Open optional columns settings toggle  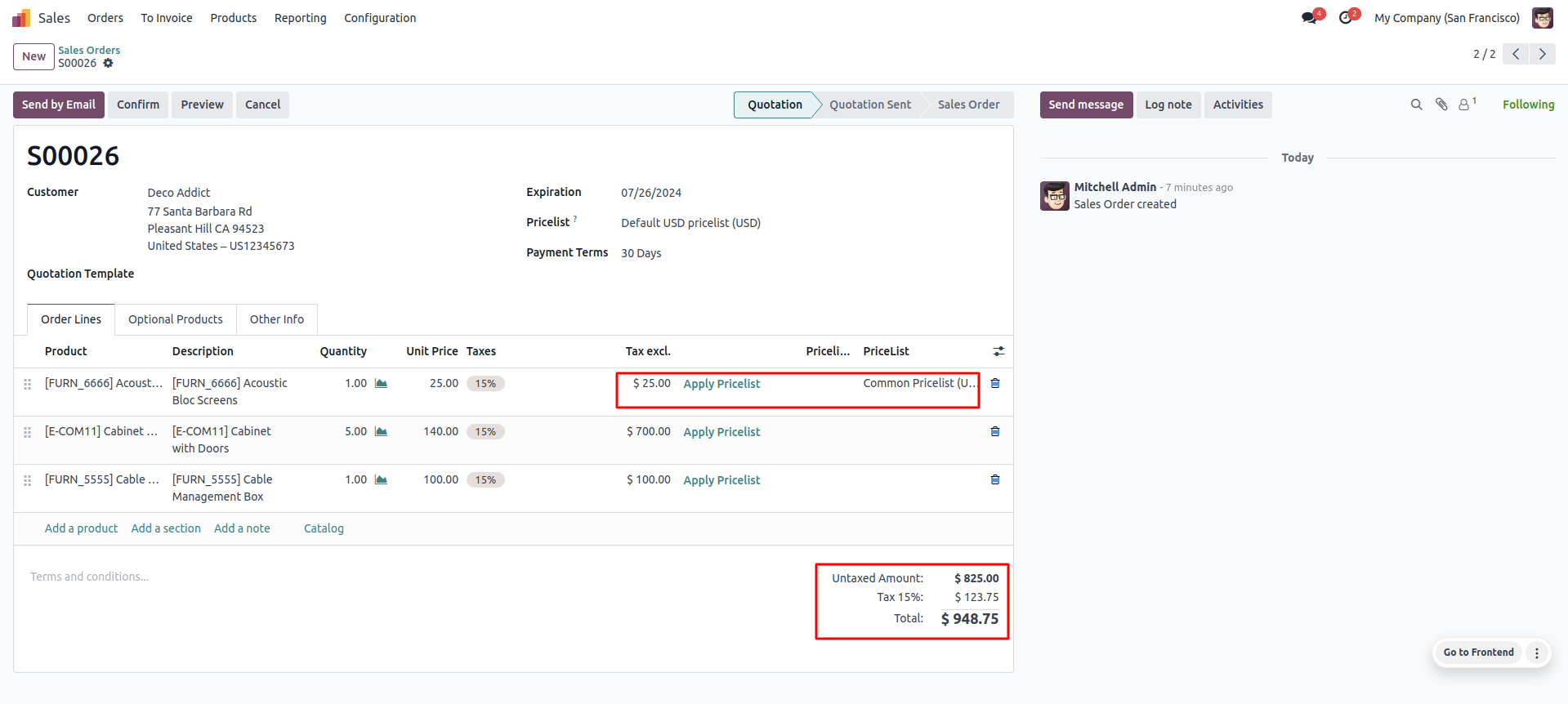click(x=998, y=351)
